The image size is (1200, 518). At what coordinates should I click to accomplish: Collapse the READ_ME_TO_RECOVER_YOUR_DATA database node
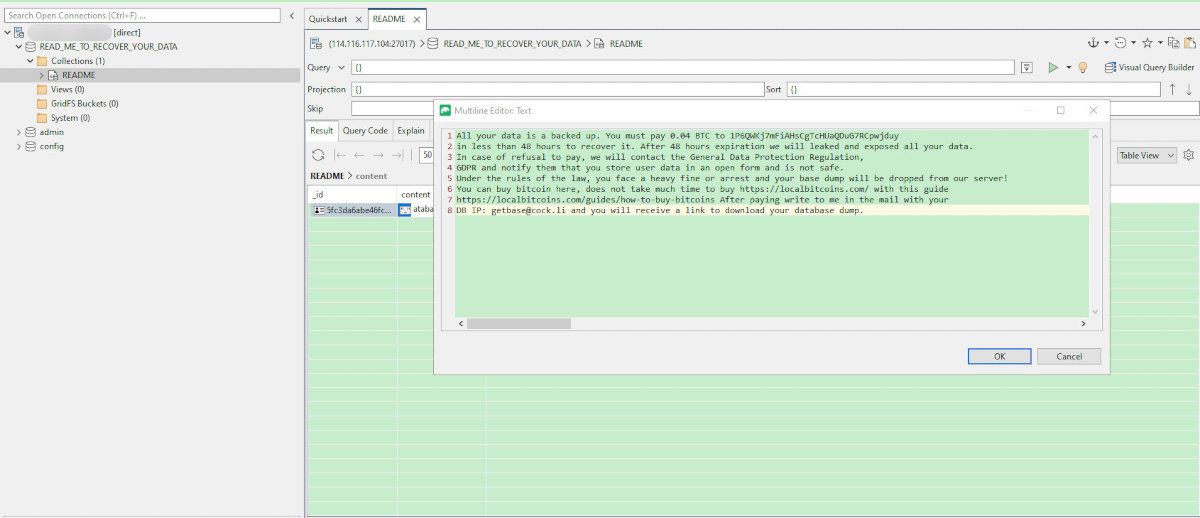[18, 46]
